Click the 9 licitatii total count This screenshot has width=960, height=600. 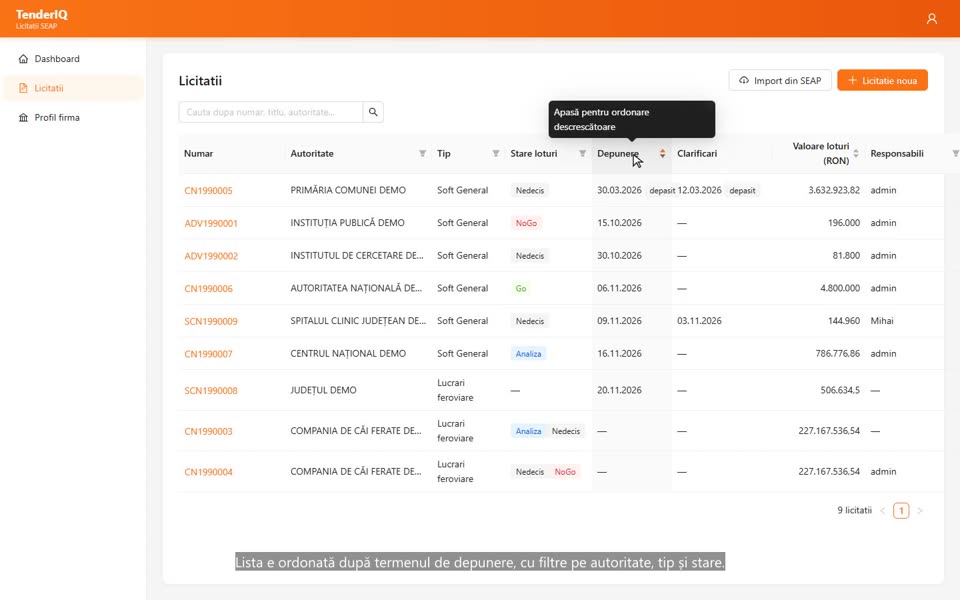(854, 510)
